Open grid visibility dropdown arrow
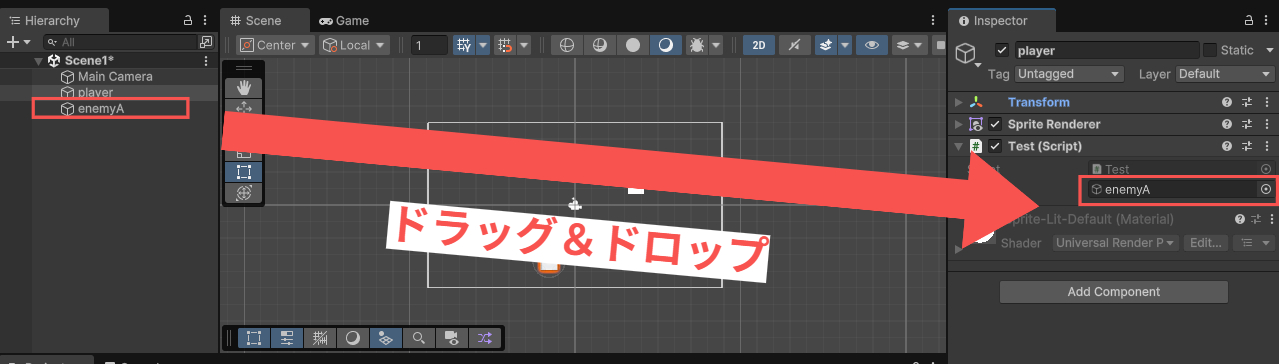Viewport: 1279px width, 364px height. pos(483,45)
